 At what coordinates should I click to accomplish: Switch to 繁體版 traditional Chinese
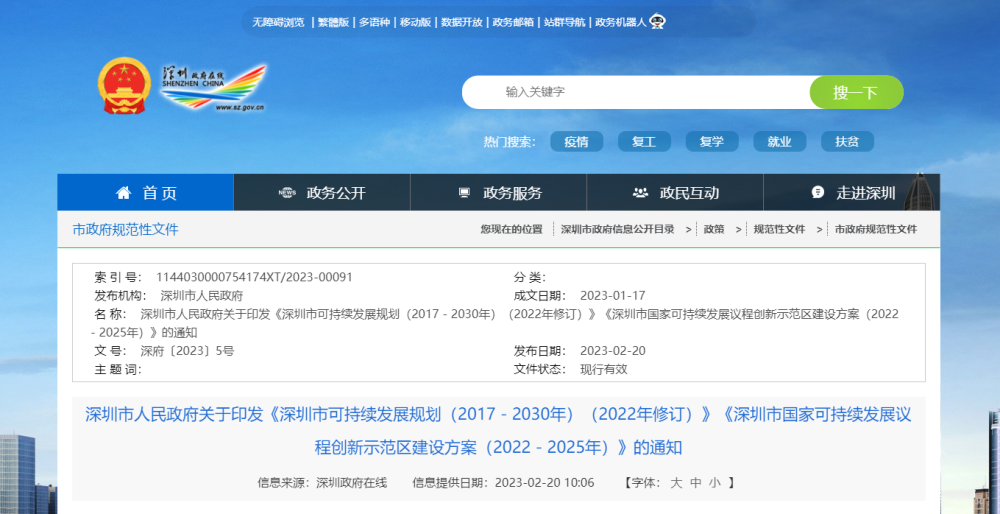tap(334, 22)
